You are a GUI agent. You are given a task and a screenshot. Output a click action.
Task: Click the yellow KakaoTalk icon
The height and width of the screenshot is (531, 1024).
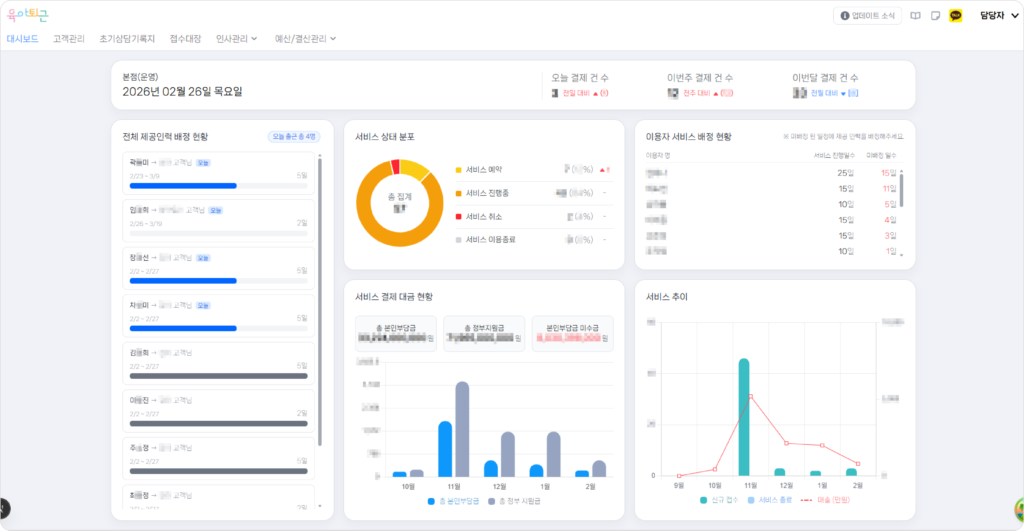(955, 16)
